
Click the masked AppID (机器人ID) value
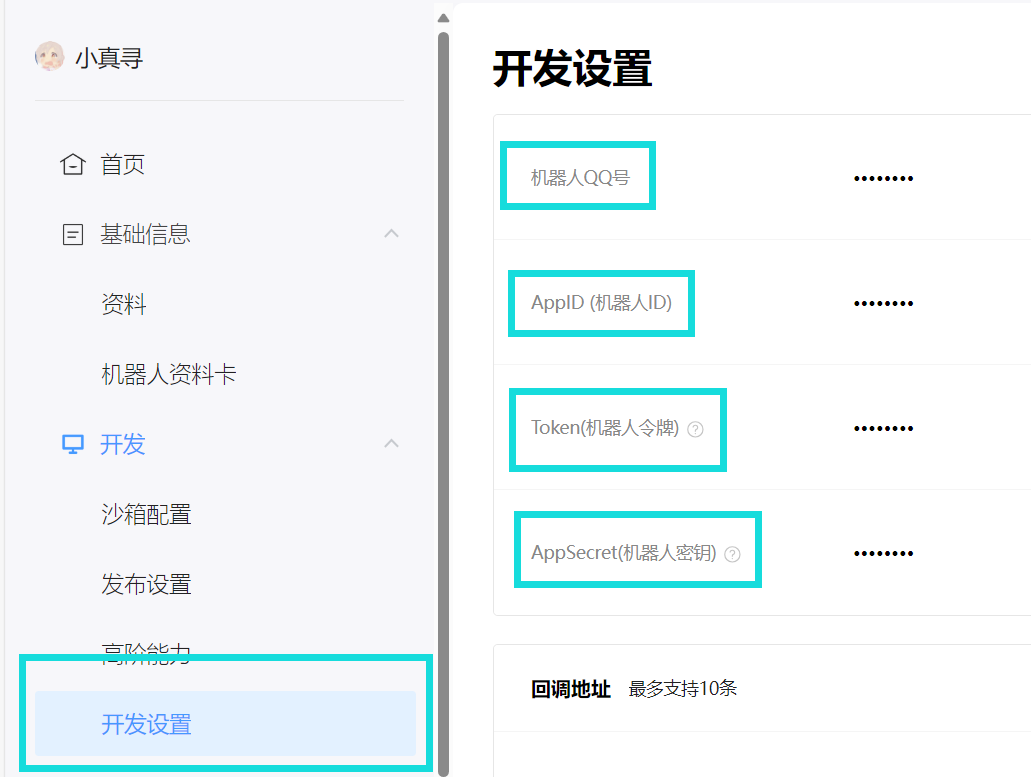[x=883, y=304]
